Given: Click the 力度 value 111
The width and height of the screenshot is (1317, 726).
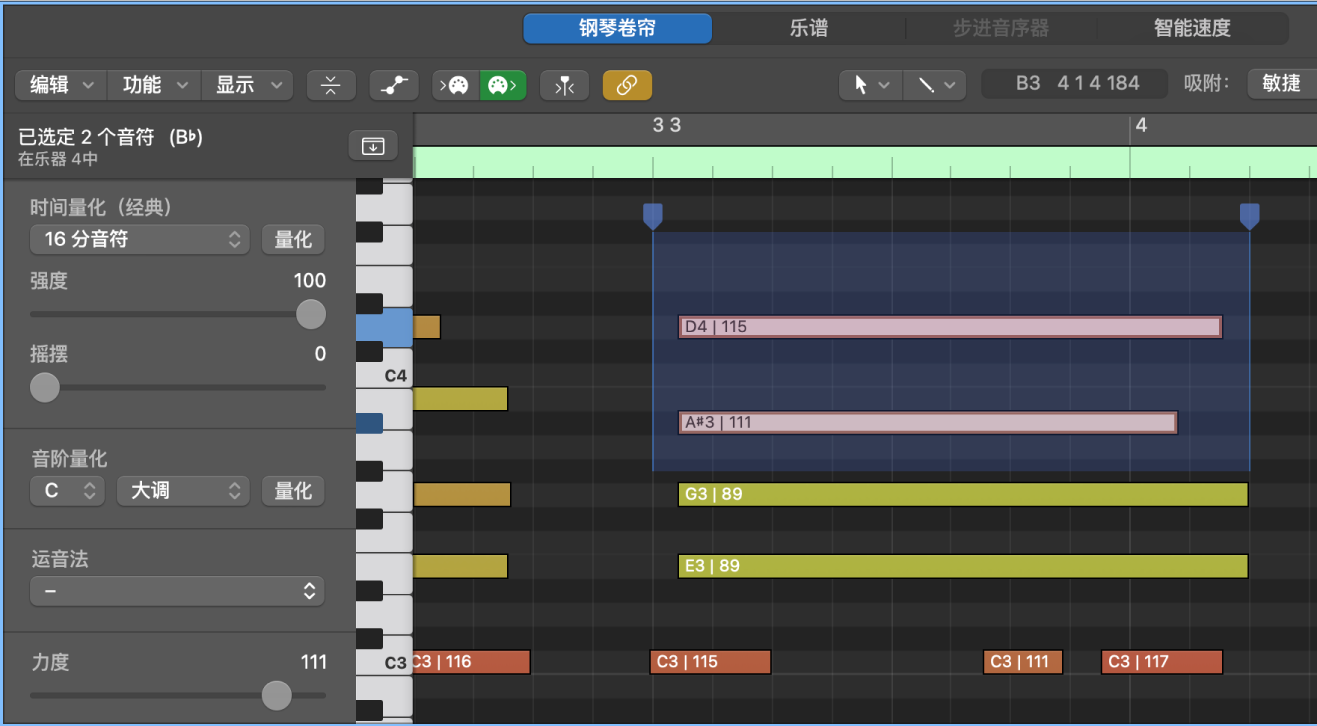Looking at the screenshot, I should pos(313,662).
